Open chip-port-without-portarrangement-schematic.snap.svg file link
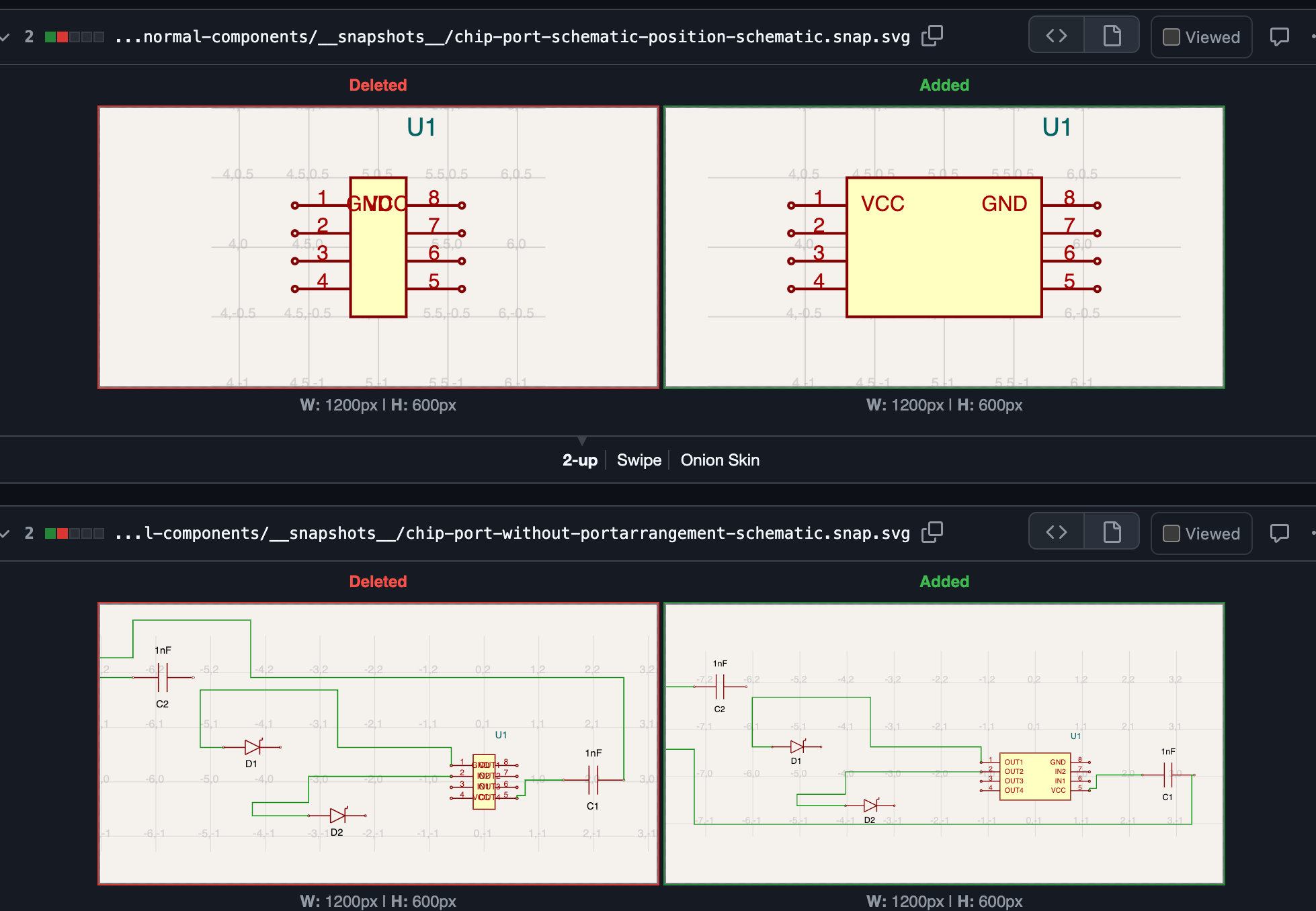1316x911 pixels. click(x=512, y=533)
